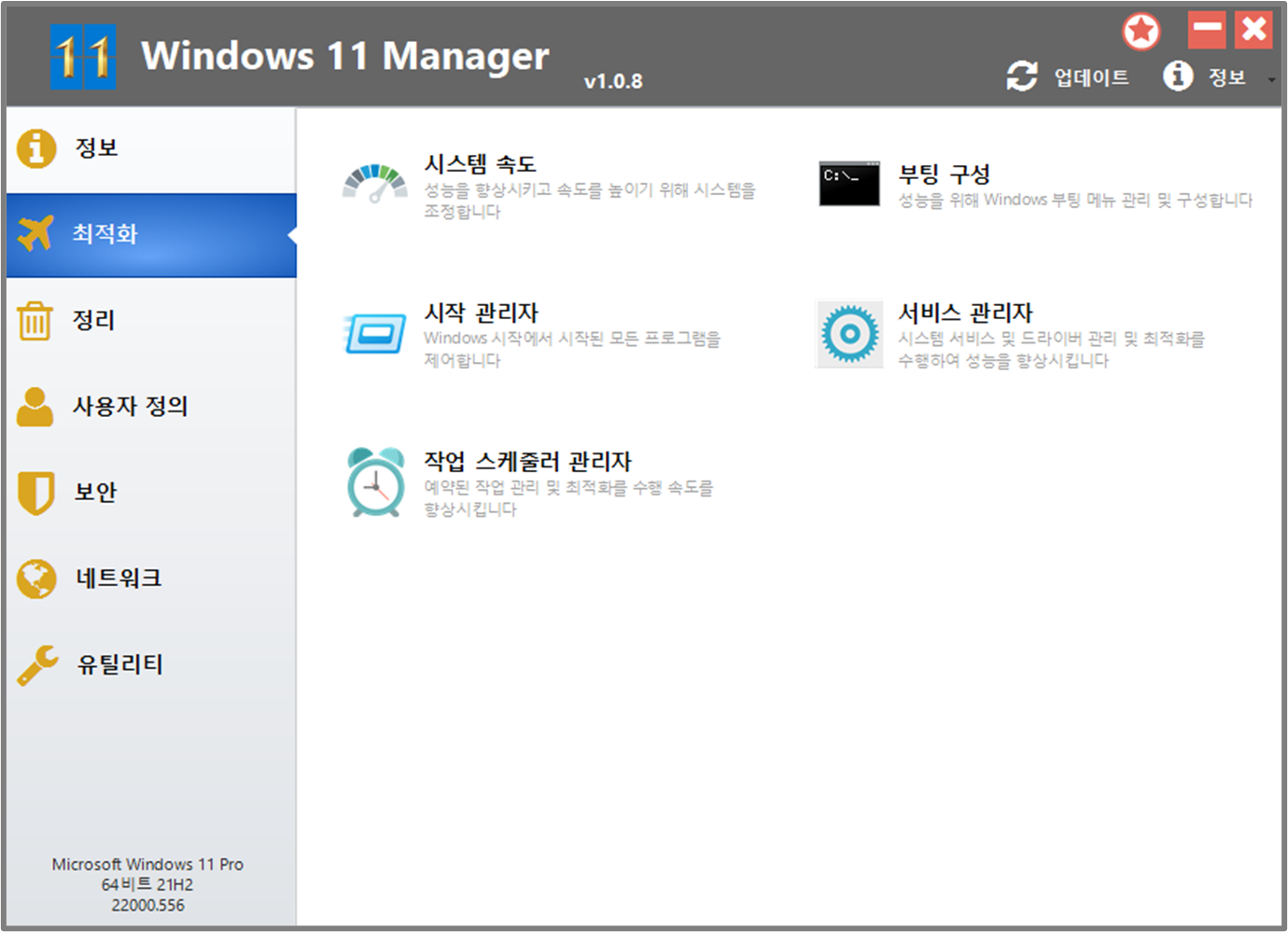Switch to the 네트워크 sidebar tab
Viewport: 1288px width, 932px height.
click(151, 578)
